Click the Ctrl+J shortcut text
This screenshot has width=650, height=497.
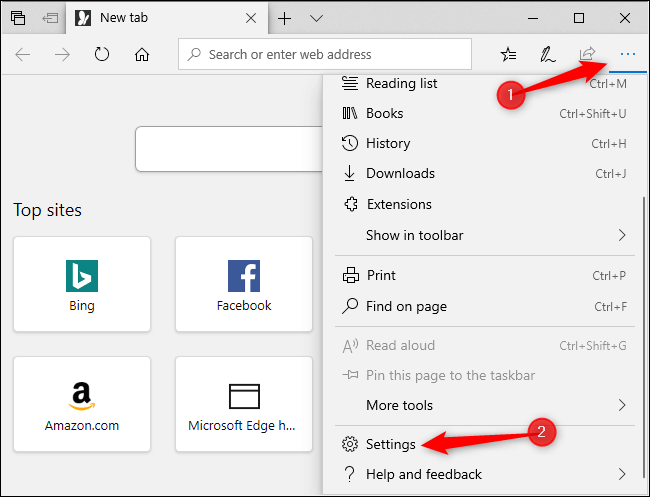tap(611, 174)
